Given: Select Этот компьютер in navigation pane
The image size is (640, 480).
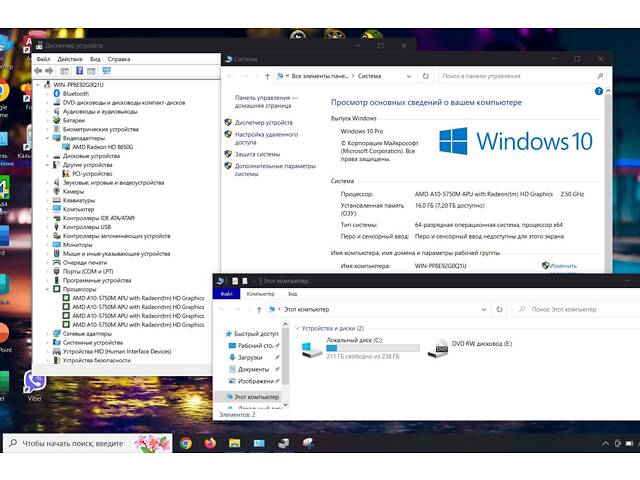Looking at the screenshot, I should (248, 397).
